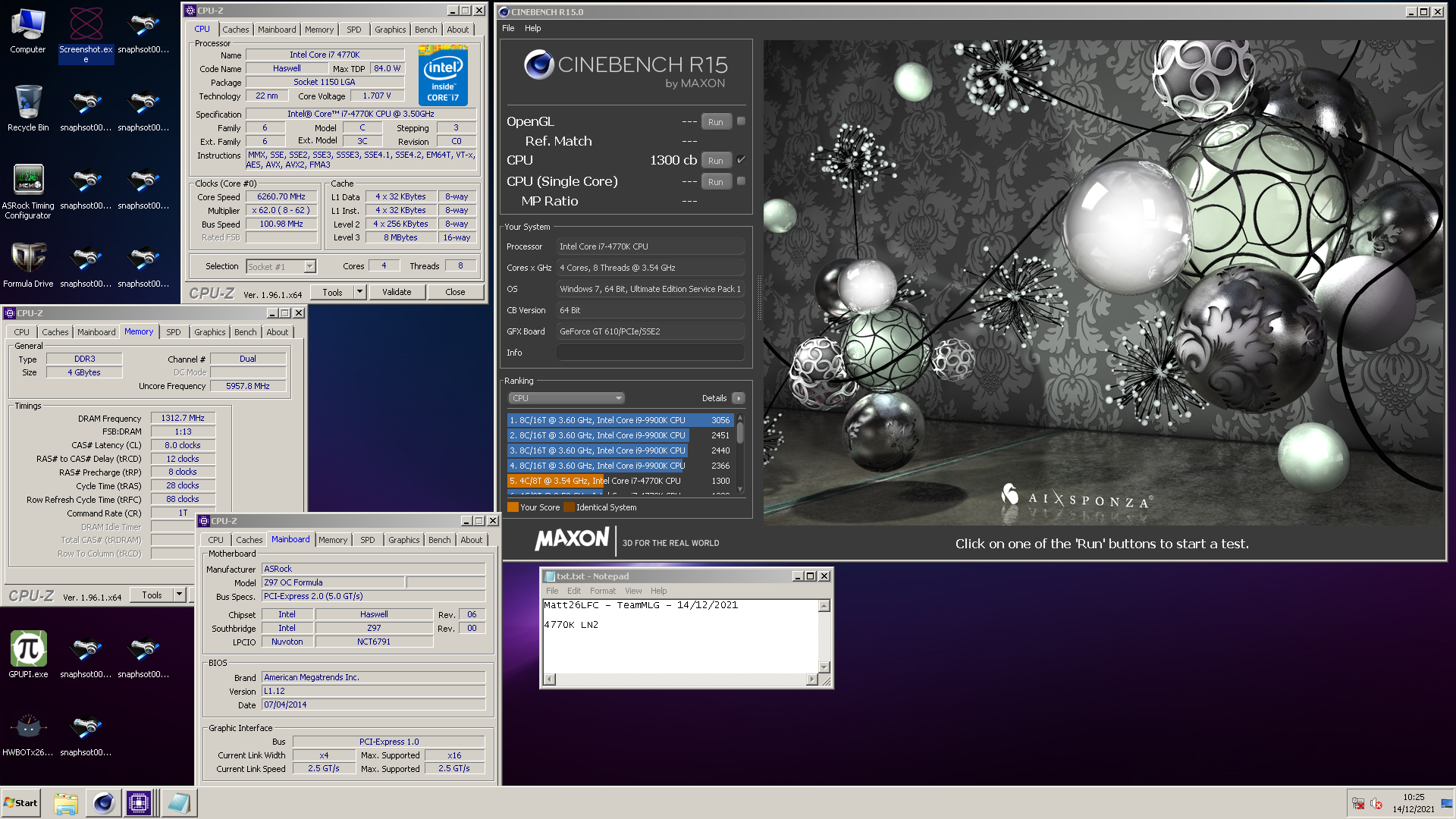Open About tab in Memory CPU-Z window
Image resolution: width=1456 pixels, height=819 pixels.
(277, 332)
